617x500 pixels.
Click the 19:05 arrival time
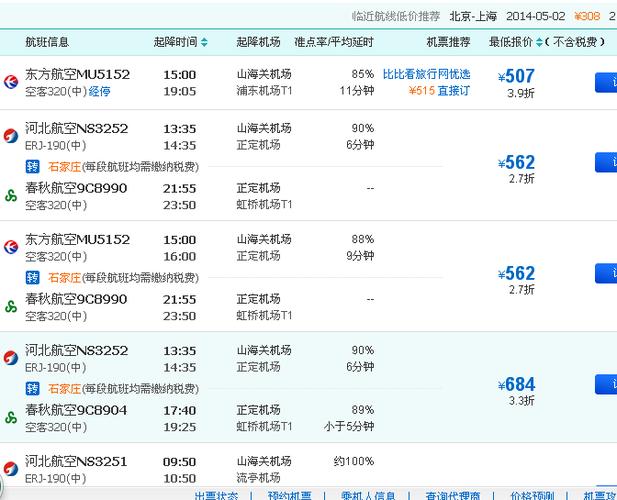[179, 91]
